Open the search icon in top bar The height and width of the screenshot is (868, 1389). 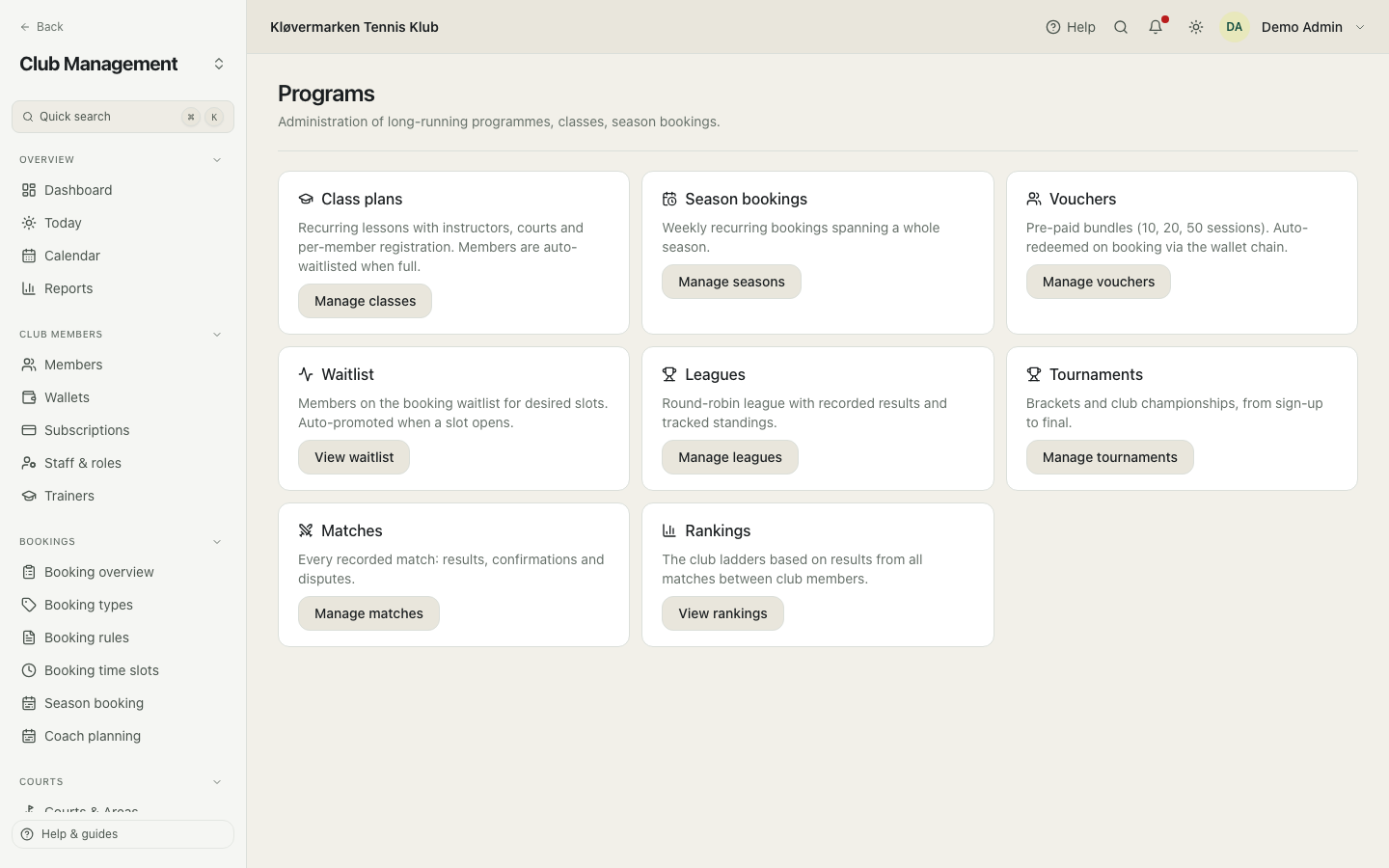[1121, 27]
